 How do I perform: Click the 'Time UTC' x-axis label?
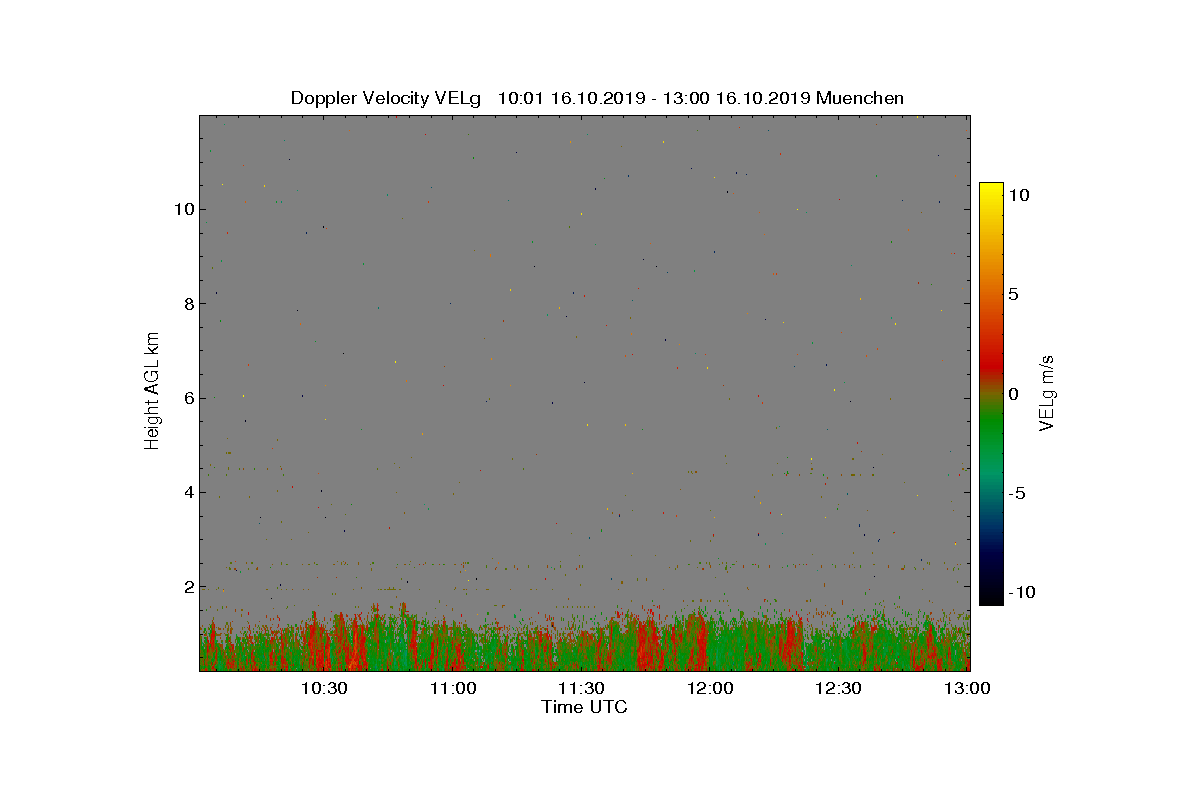coord(584,707)
